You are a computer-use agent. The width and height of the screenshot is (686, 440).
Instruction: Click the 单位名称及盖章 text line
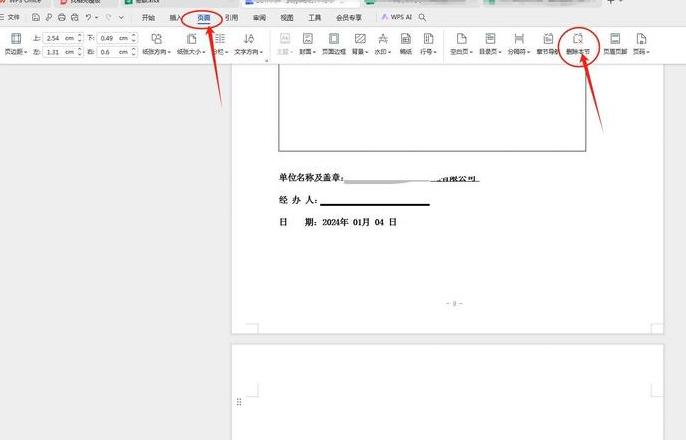[x=379, y=178]
